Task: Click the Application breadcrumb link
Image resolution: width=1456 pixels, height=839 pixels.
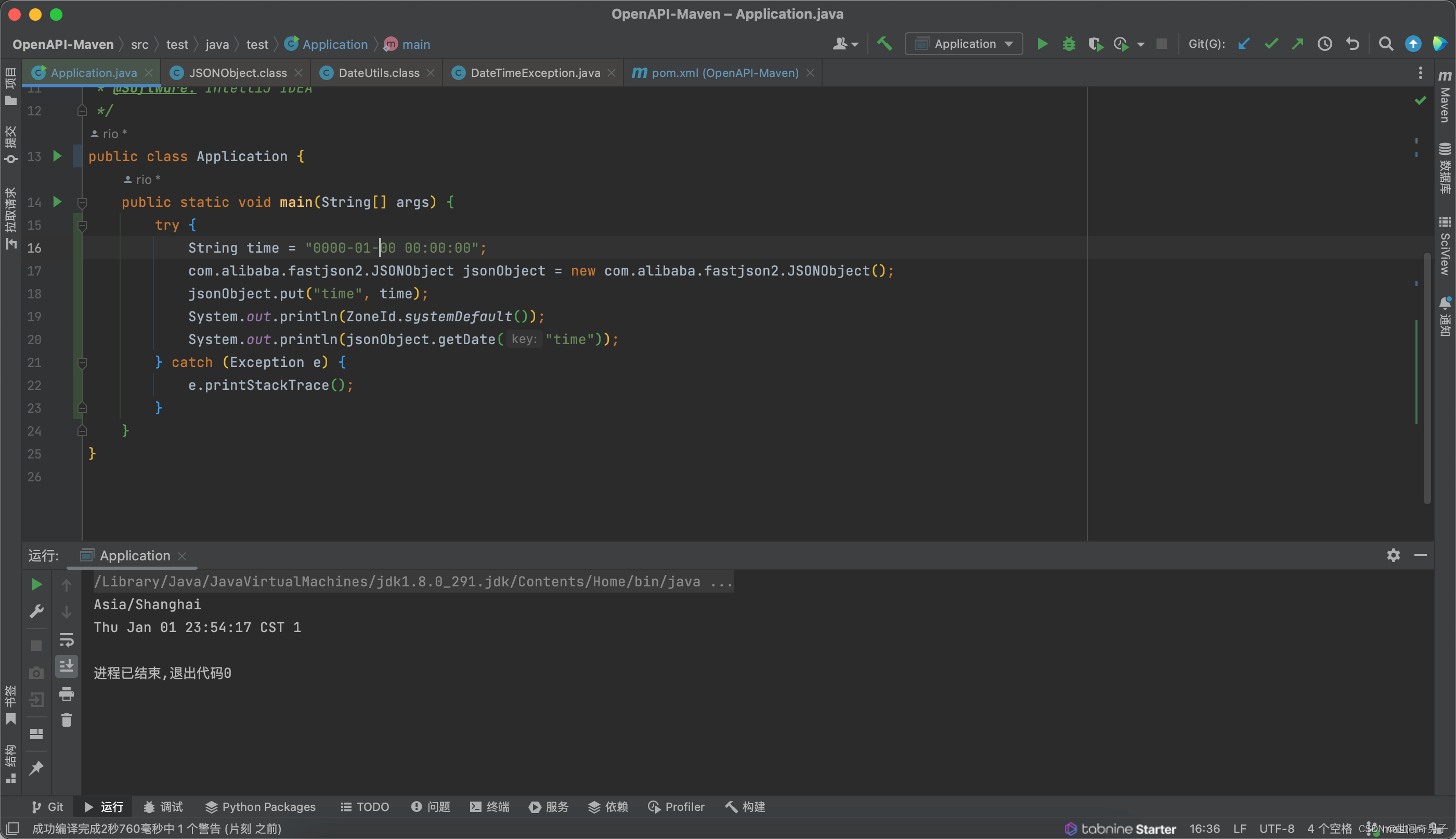Action: pos(334,44)
